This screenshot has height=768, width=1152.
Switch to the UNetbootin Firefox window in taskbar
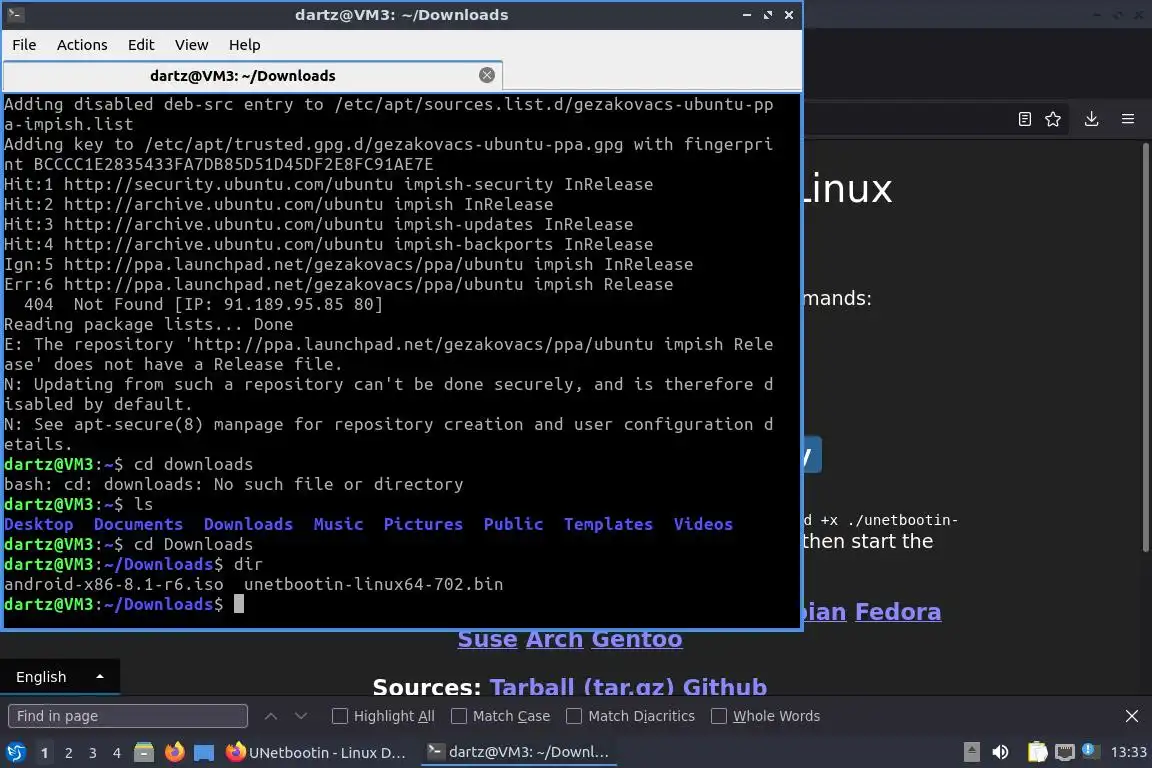(316, 753)
